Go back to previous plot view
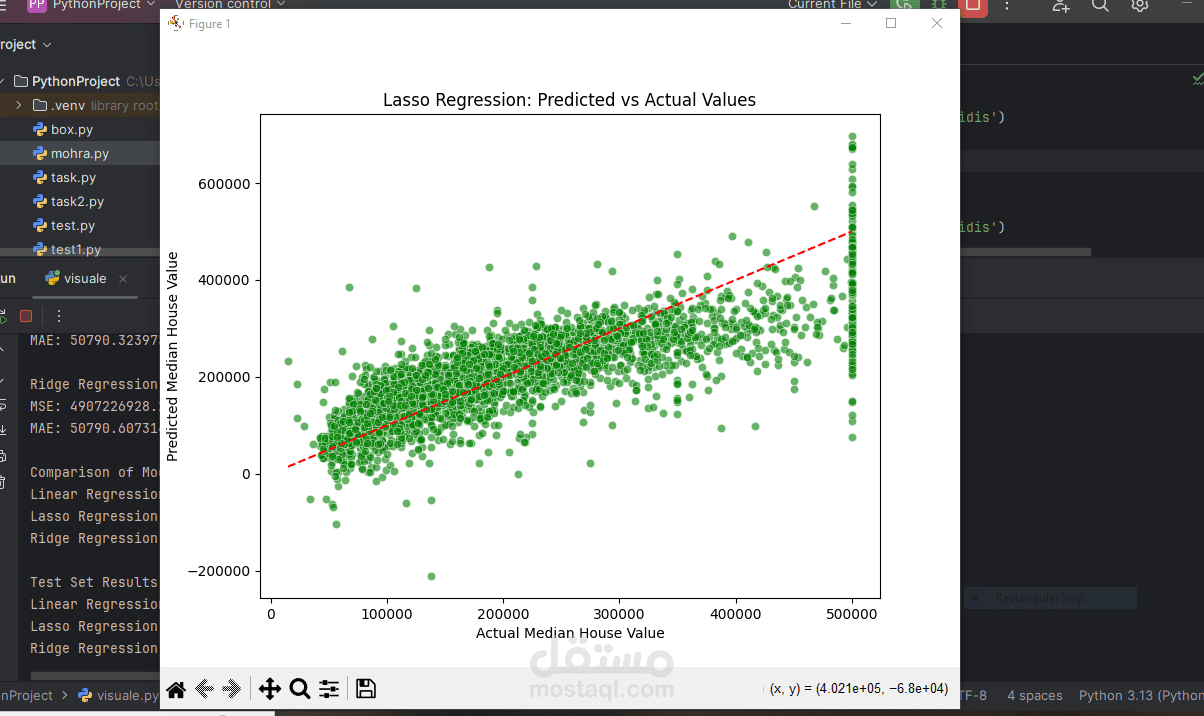This screenshot has height=716, width=1204. pyautogui.click(x=204, y=689)
